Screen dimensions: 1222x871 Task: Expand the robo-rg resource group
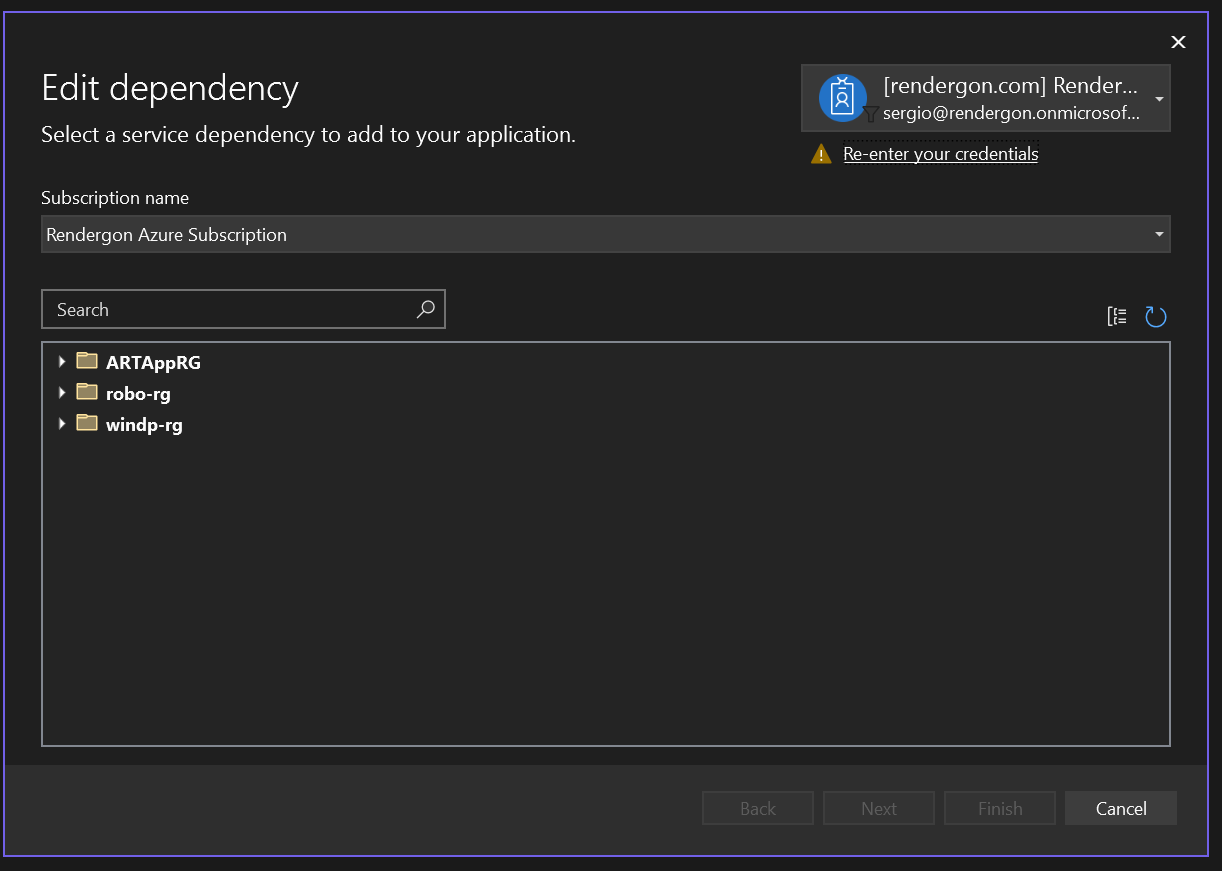point(62,392)
